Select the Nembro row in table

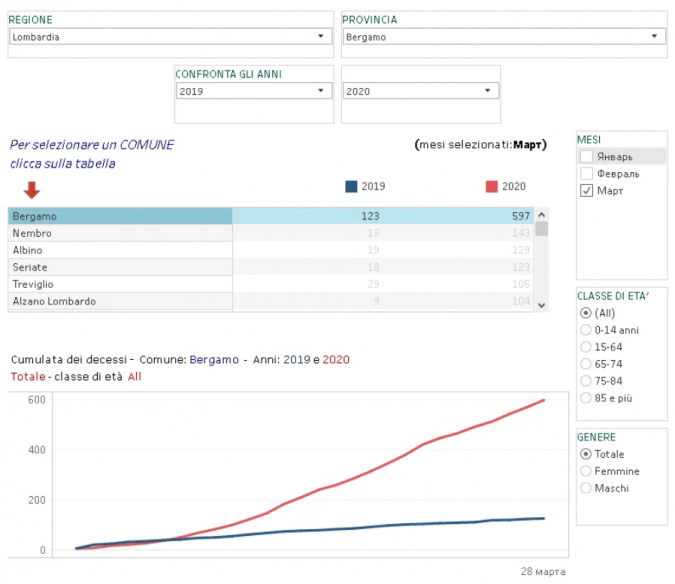point(120,233)
